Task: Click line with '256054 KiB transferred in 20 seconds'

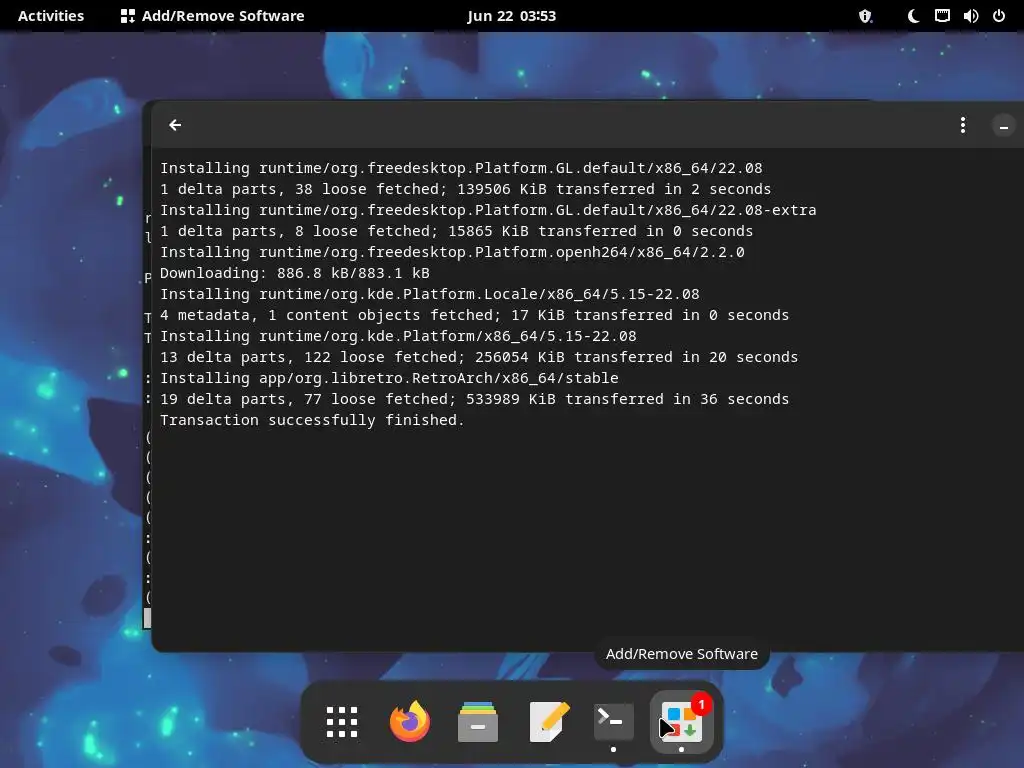Action: click(x=479, y=357)
